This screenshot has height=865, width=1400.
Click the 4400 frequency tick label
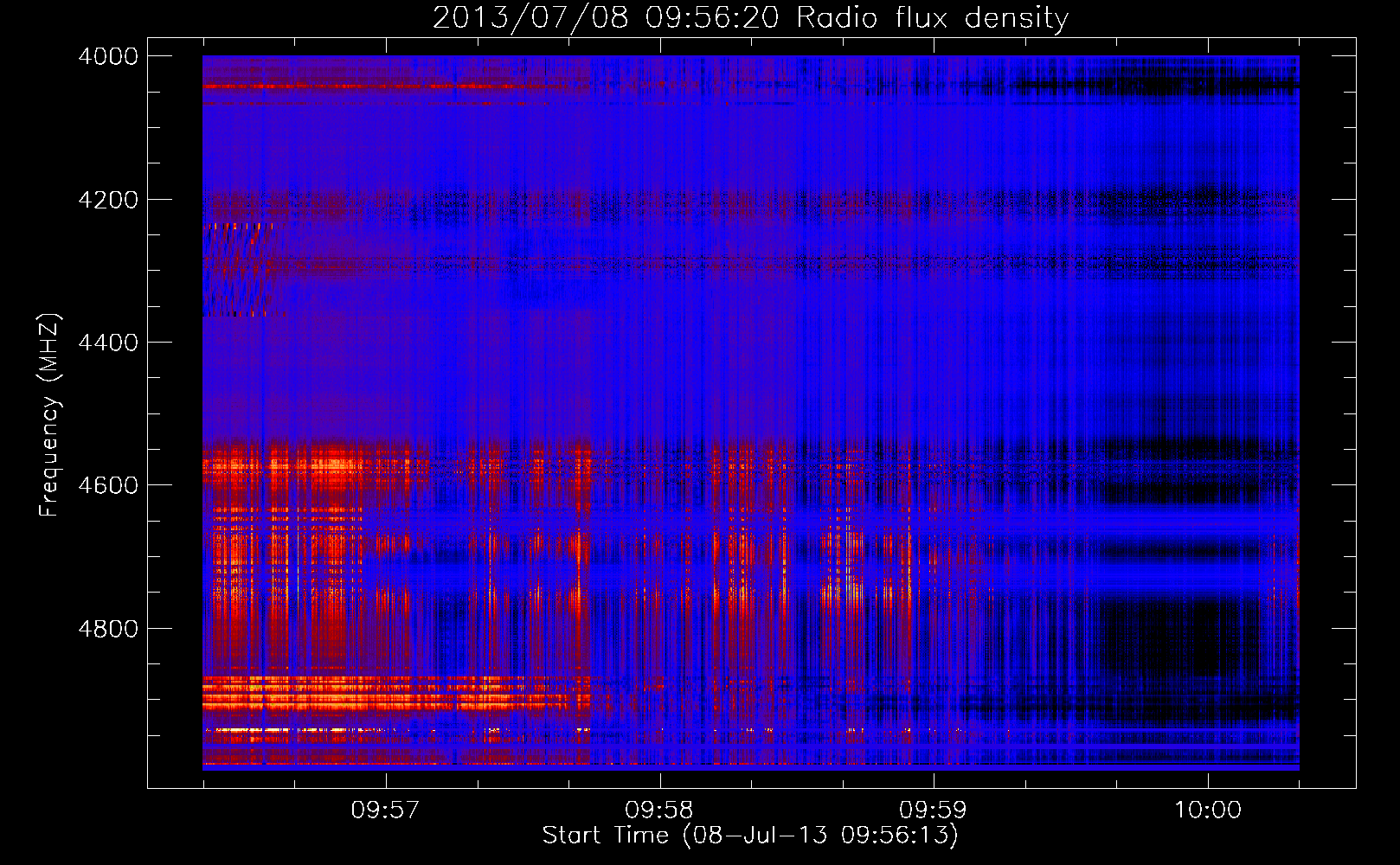tap(108, 343)
